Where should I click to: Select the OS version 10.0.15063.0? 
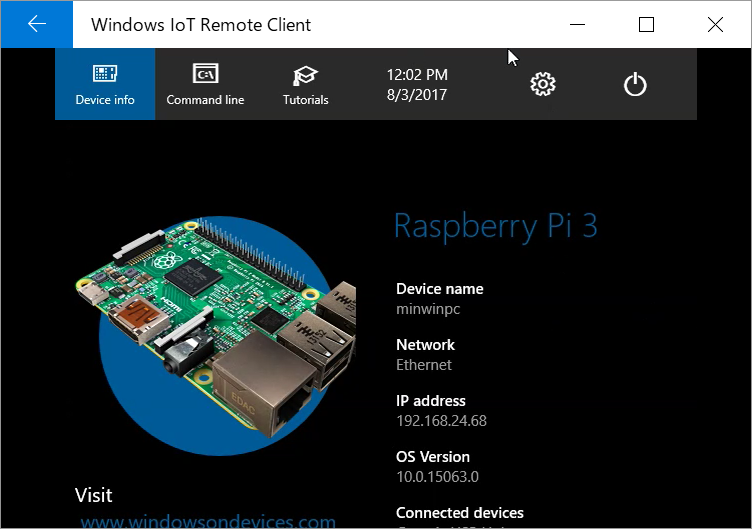[x=437, y=477]
